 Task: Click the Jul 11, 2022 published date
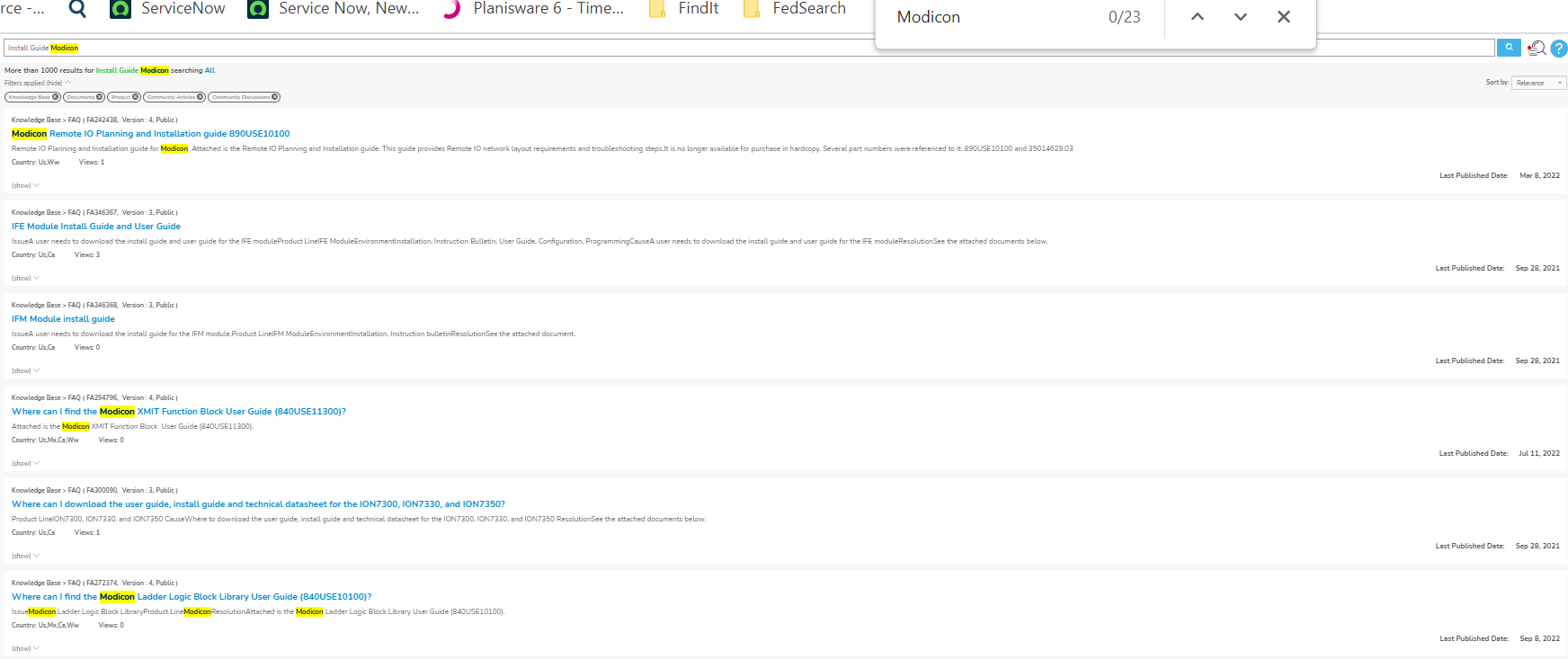1539,453
